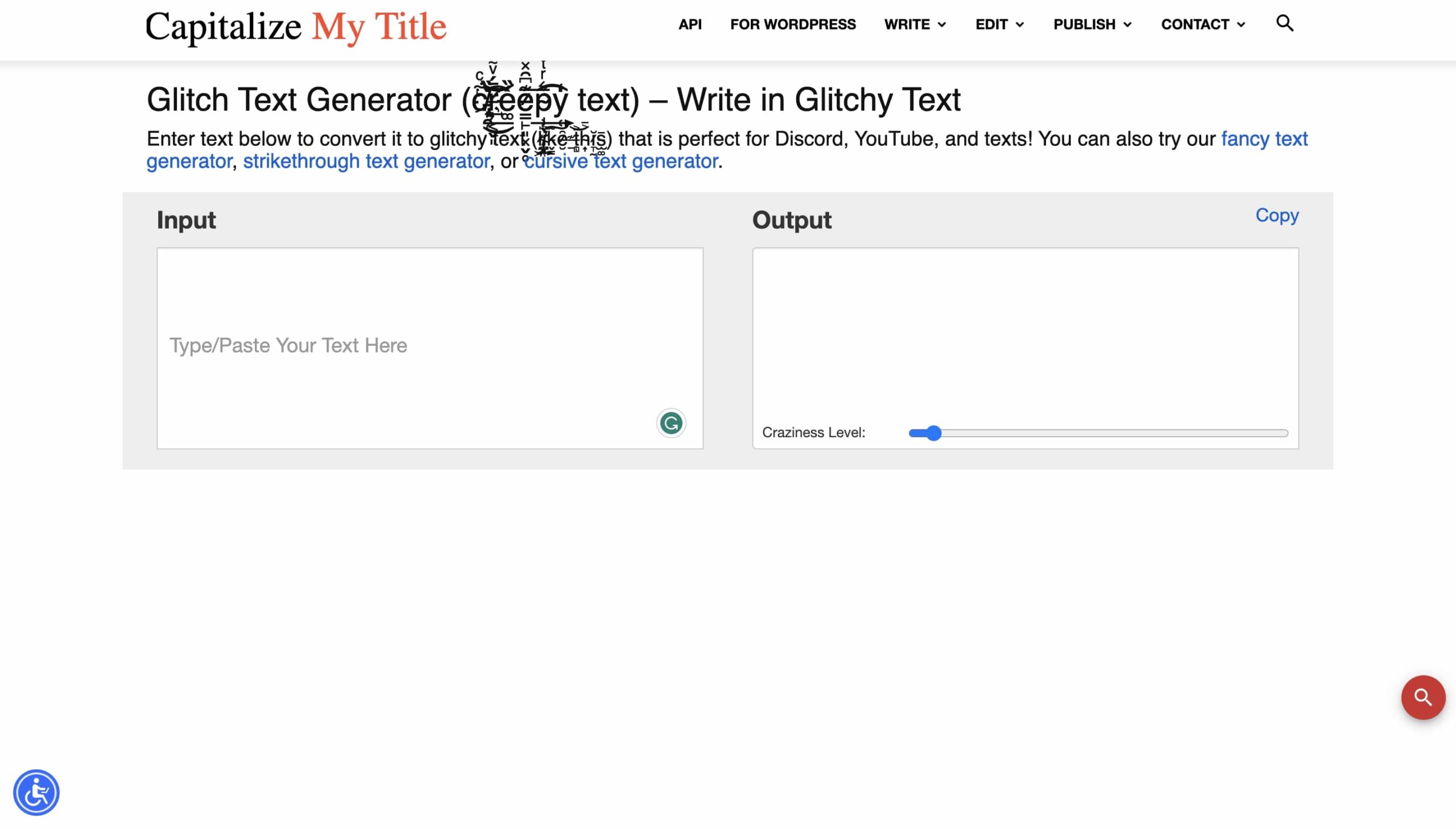Click the cursive text generator link

(x=620, y=160)
